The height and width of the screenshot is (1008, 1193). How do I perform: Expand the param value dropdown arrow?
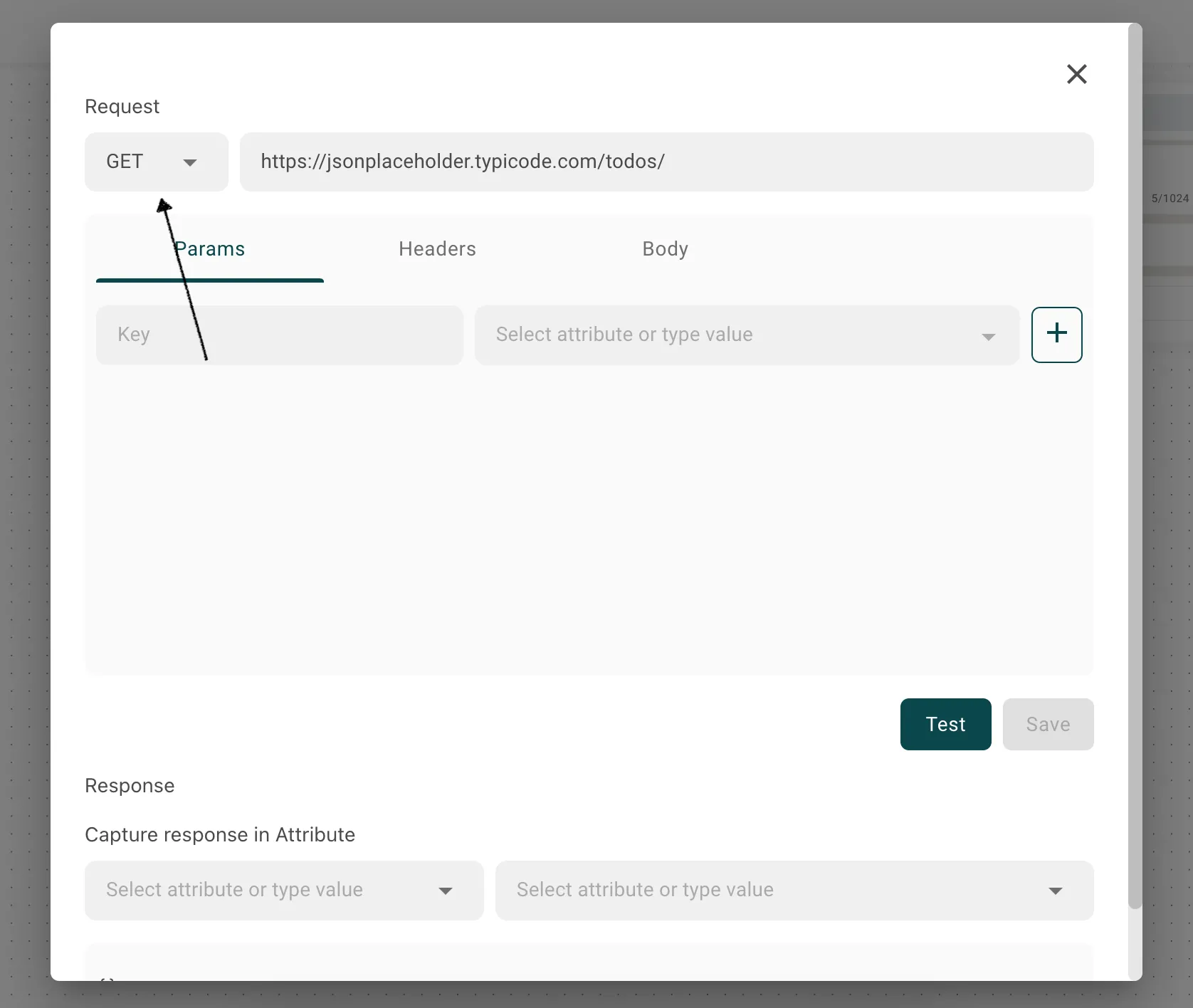[x=988, y=337]
